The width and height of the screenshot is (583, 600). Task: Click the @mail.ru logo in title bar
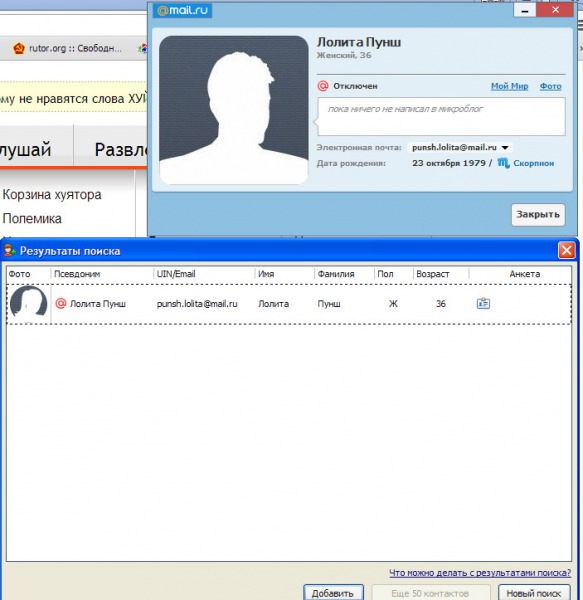coord(182,10)
